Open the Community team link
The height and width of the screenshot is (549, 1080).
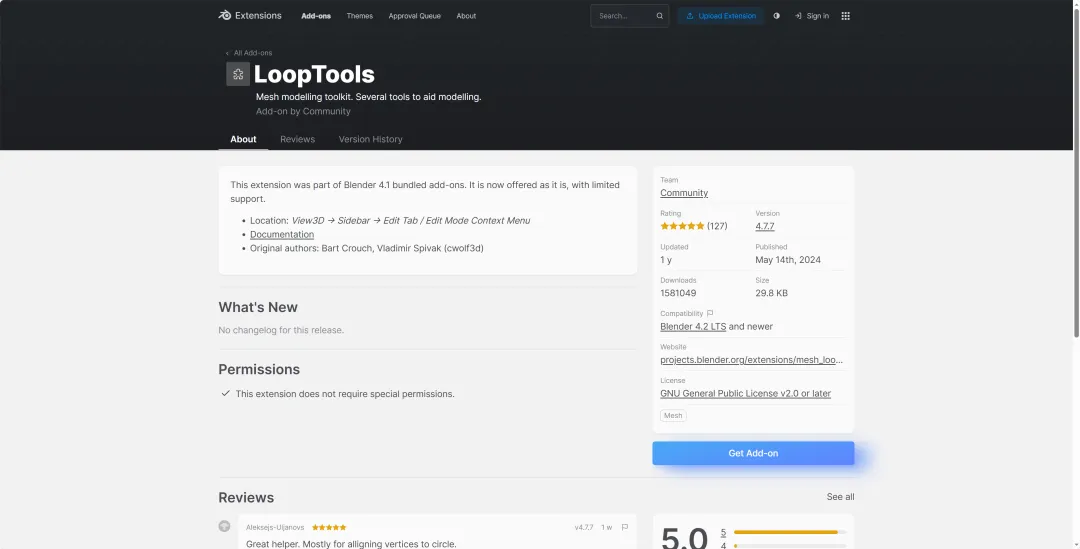click(x=684, y=193)
